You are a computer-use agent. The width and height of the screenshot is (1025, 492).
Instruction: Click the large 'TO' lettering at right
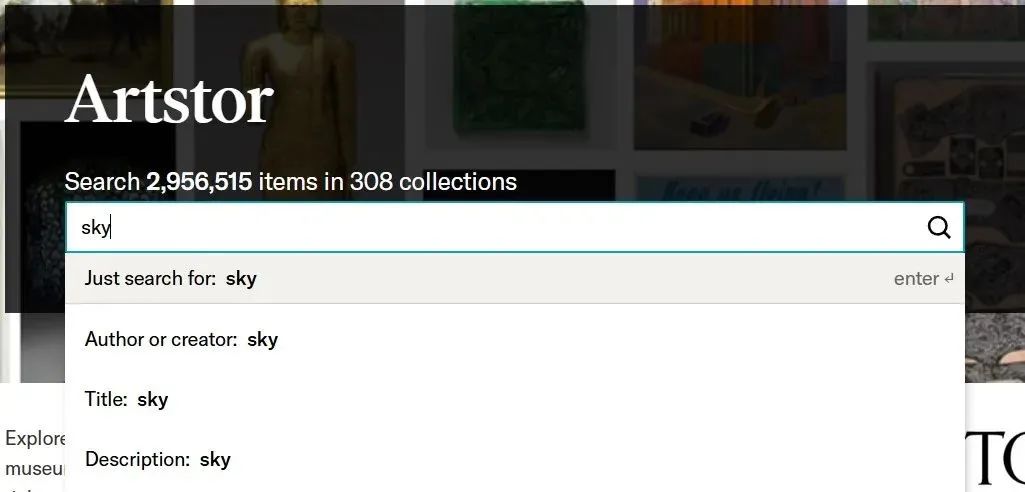[994, 457]
